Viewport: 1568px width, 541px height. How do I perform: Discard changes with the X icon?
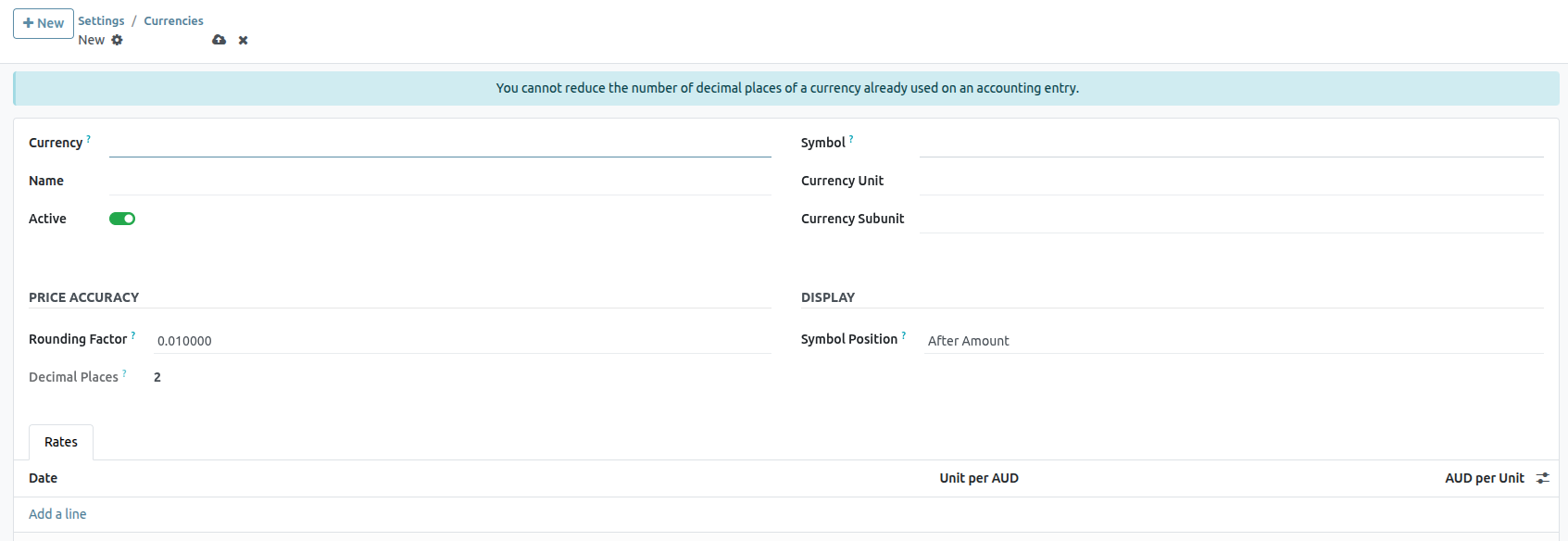tap(243, 40)
